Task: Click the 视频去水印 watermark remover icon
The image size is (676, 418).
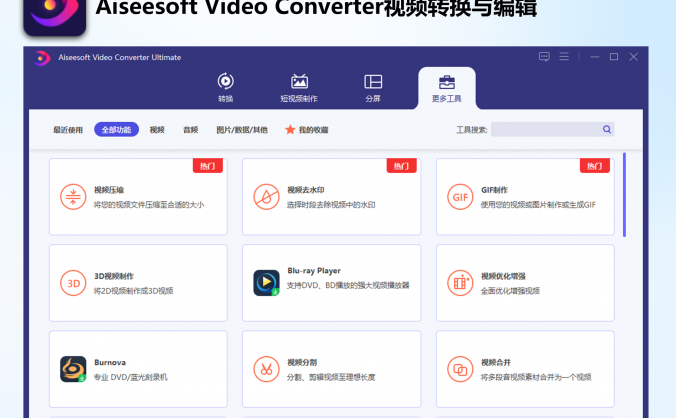Action: tap(266, 197)
